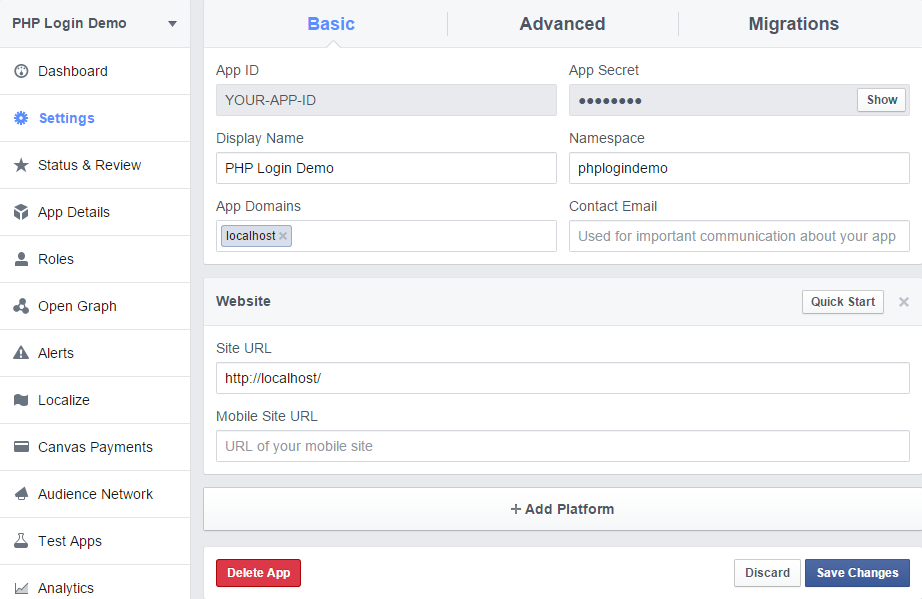Remove the Website platform section
922x599 pixels.
point(904,302)
